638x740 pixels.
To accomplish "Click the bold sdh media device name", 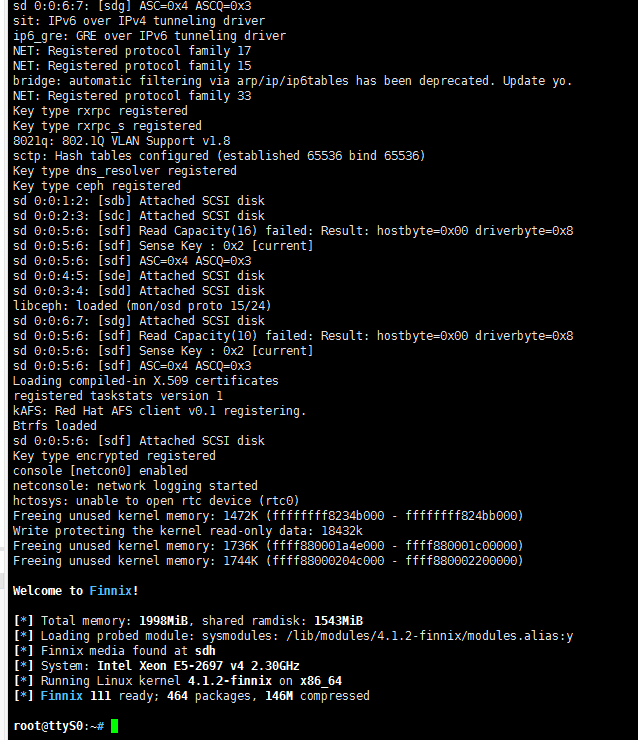I will 205,651.
